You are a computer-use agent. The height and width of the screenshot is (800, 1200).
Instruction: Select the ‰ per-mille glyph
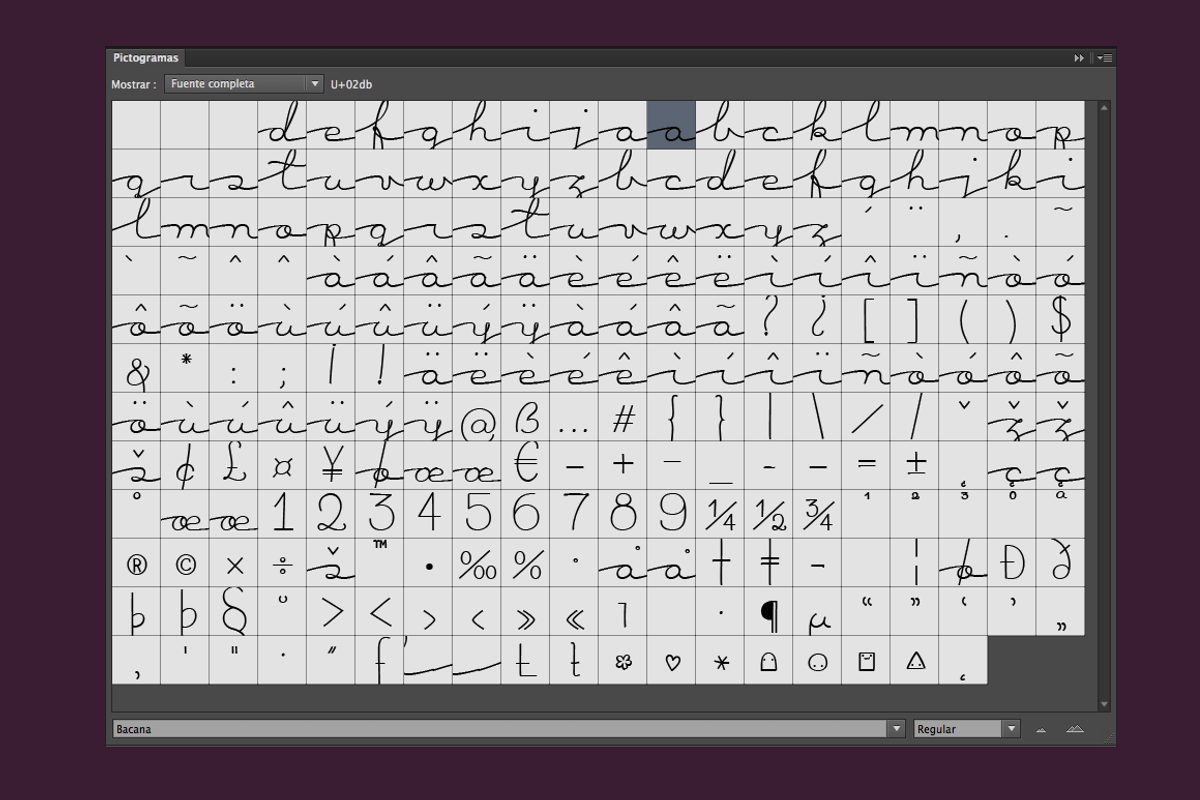pos(477,564)
